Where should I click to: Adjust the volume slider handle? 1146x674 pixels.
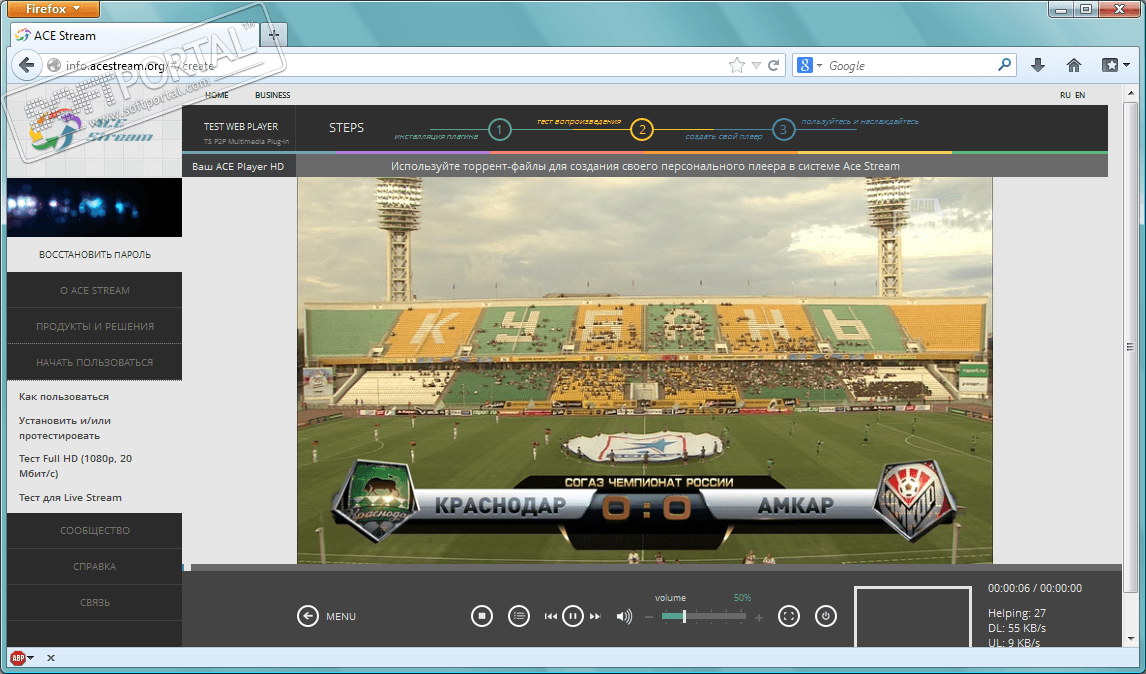pos(684,616)
